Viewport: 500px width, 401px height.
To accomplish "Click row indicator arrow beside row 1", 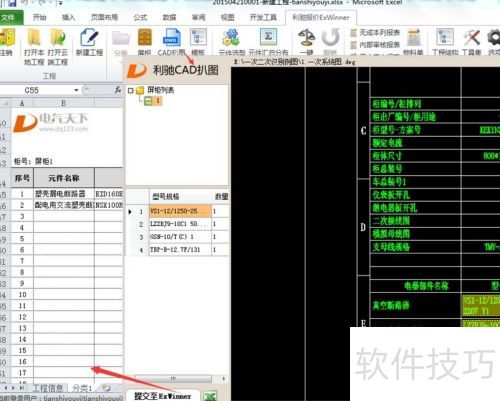I will pyautogui.click(x=130, y=211).
